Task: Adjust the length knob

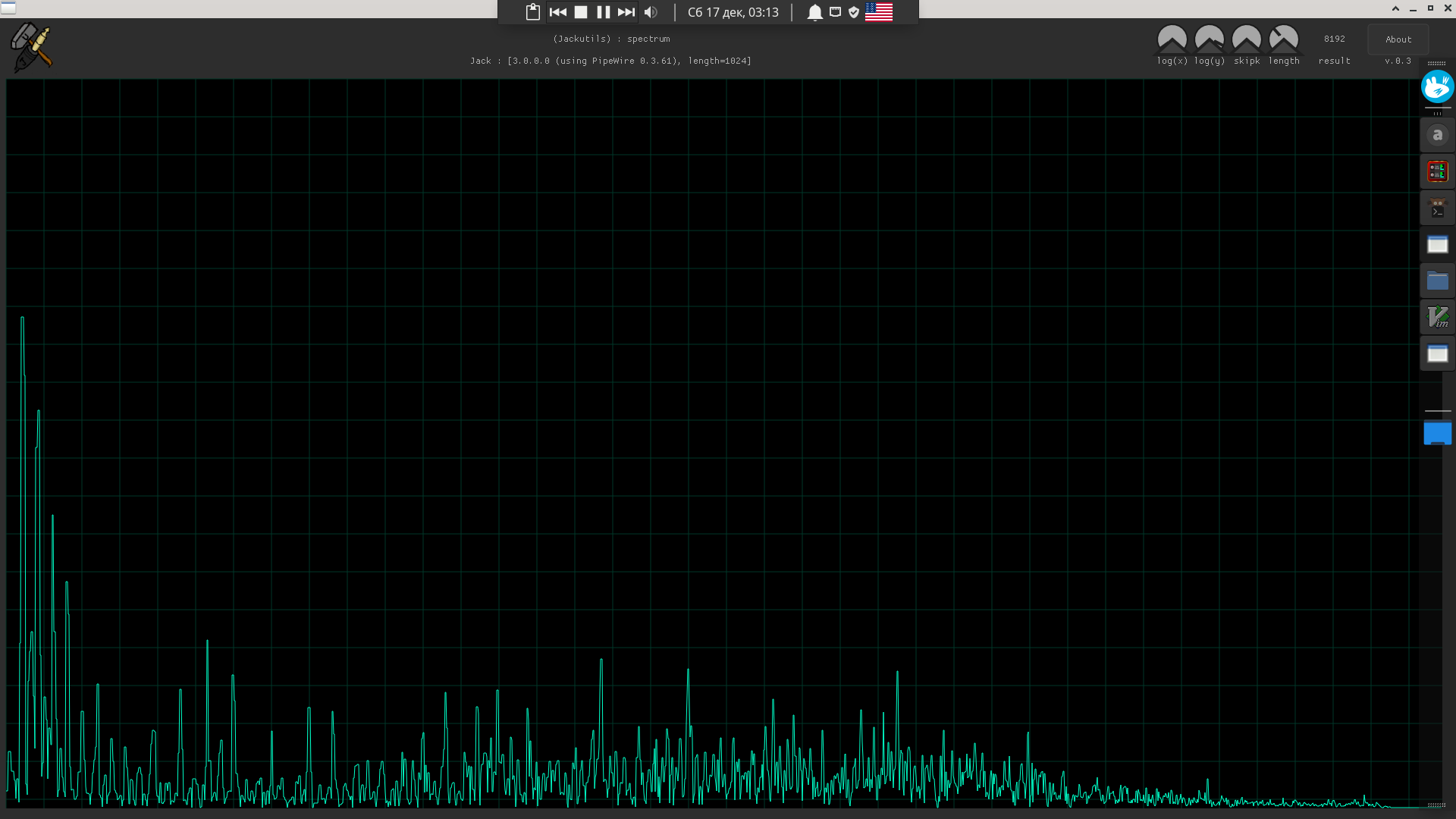Action: pyautogui.click(x=1283, y=39)
